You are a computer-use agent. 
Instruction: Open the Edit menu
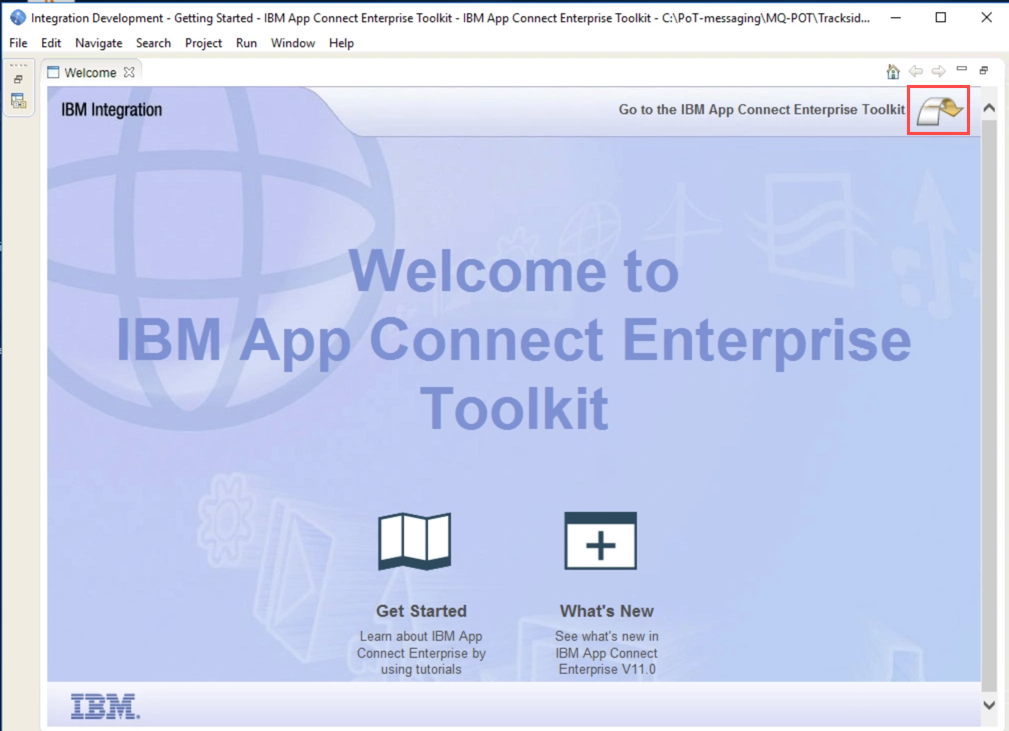[51, 43]
